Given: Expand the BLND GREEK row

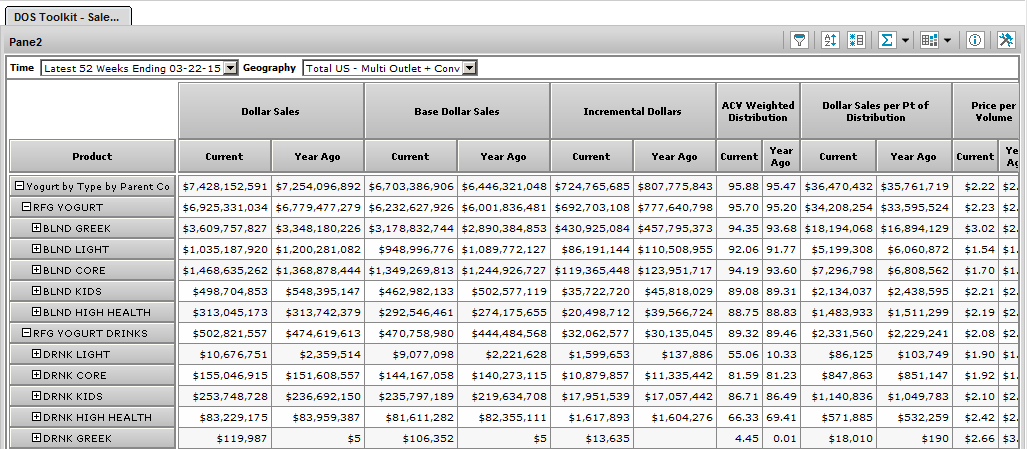Looking at the screenshot, I should coord(36,228).
